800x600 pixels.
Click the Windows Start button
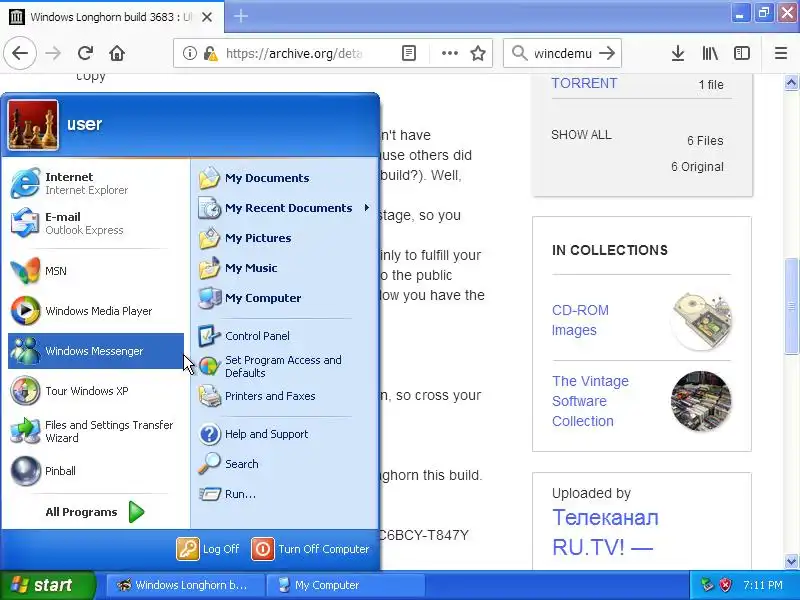pos(47,585)
